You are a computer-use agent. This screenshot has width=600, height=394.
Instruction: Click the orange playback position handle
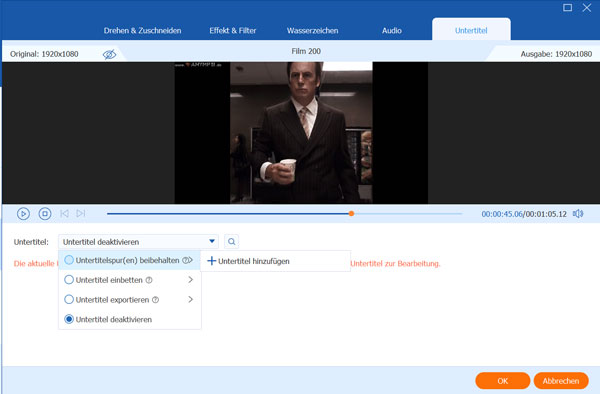pos(351,213)
